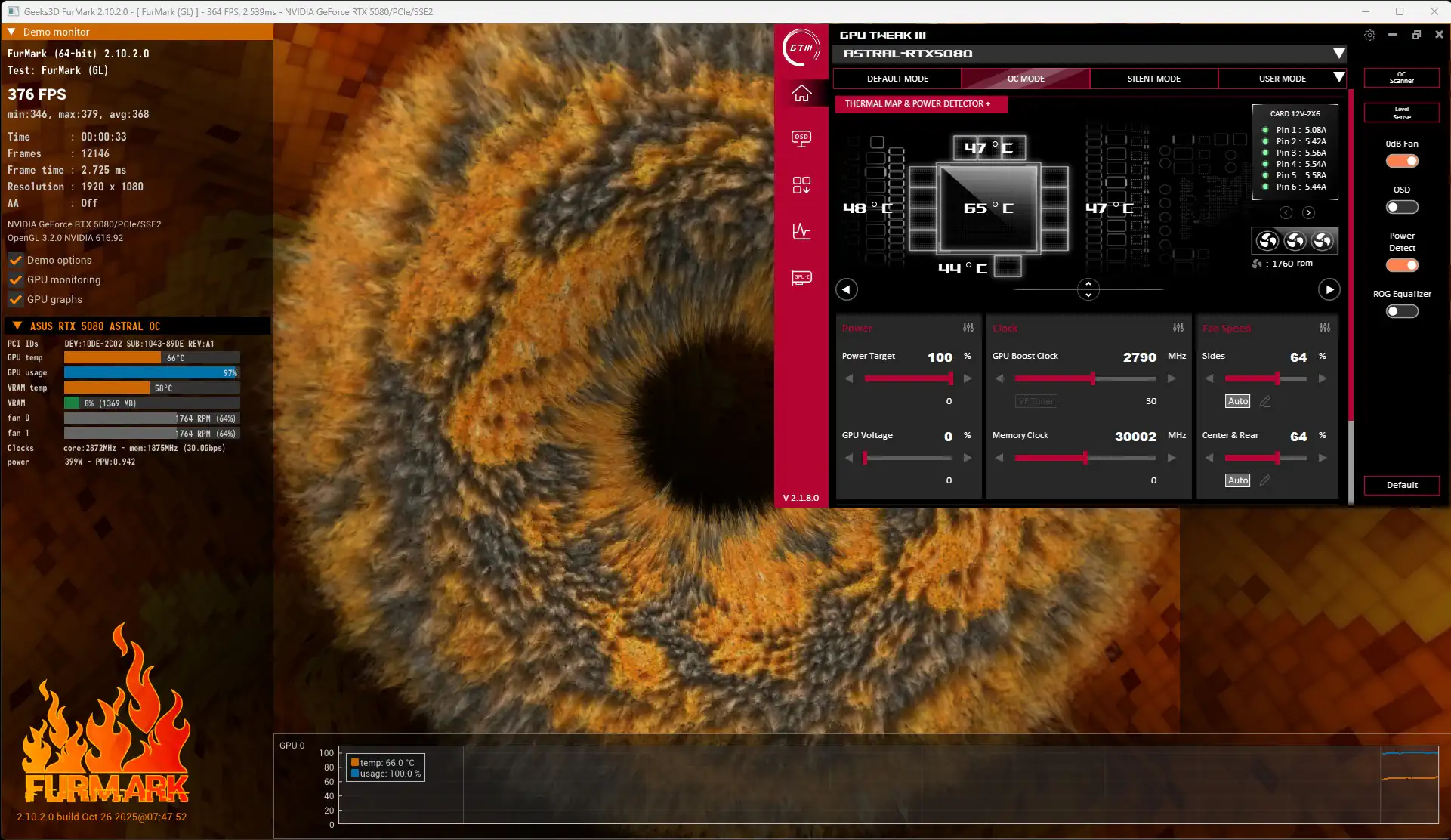The image size is (1451, 840).
Task: Uncheck GPU monitoring in FurMark
Action: coord(15,279)
